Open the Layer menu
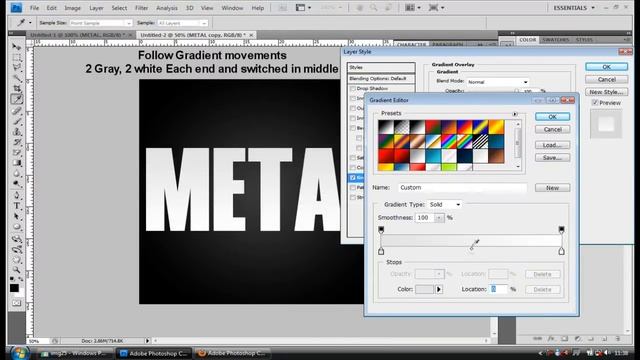 96,8
